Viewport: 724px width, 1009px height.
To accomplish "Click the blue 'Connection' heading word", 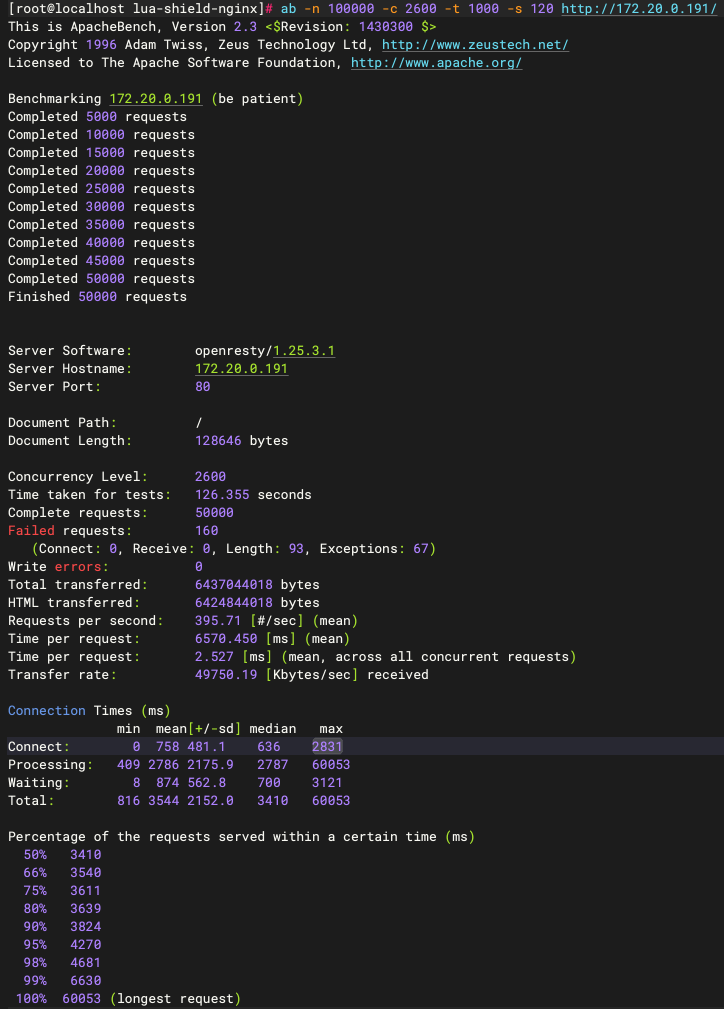I will click(x=46, y=711).
